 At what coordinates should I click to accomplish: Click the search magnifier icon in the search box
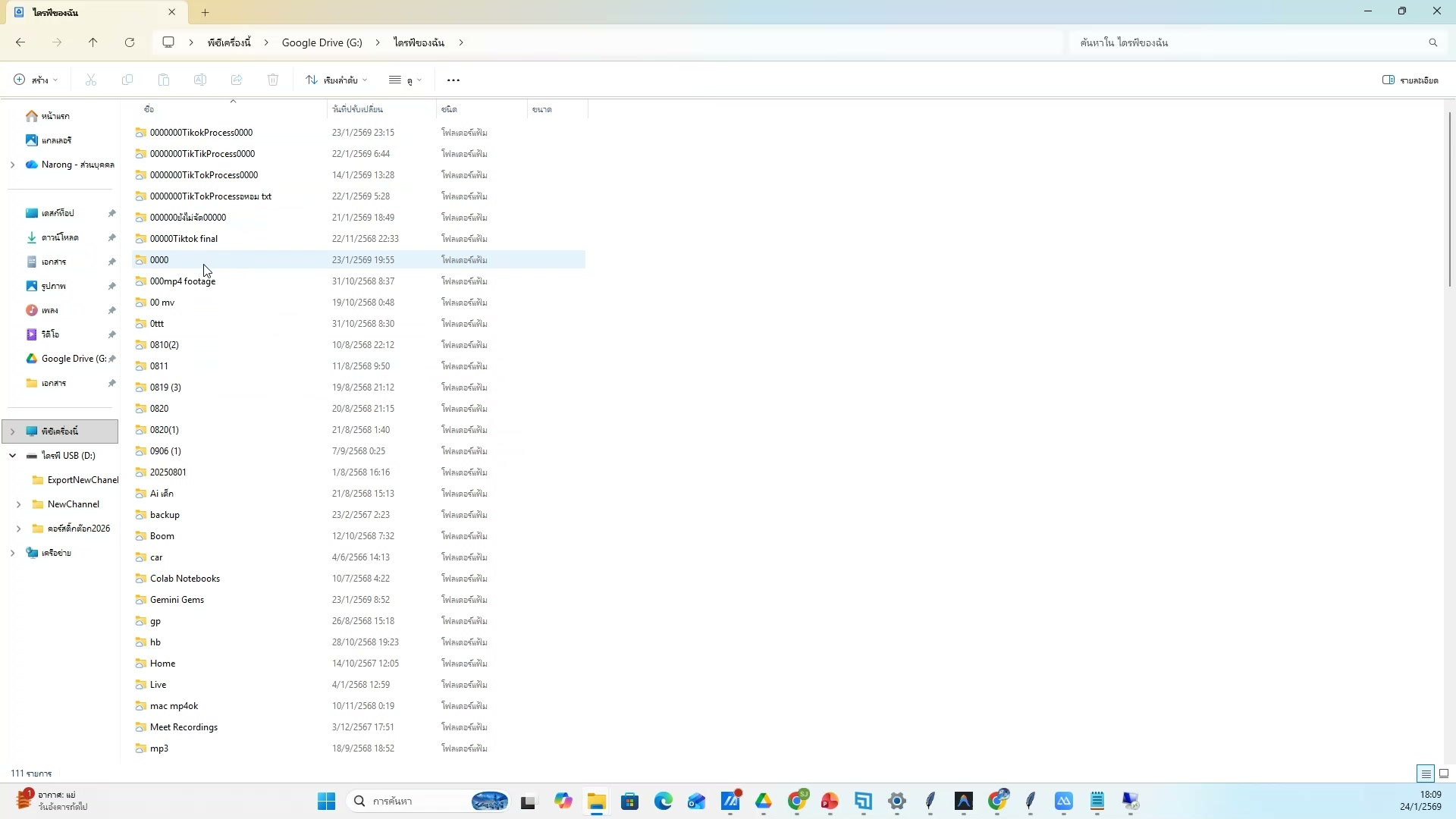(1432, 42)
